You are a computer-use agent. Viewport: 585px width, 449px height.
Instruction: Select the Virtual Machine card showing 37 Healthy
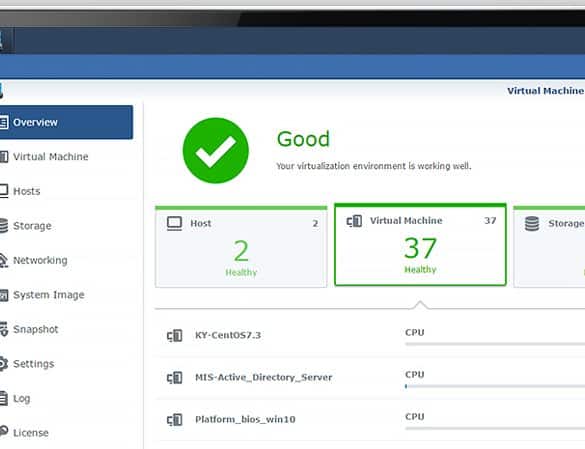pyautogui.click(x=420, y=245)
